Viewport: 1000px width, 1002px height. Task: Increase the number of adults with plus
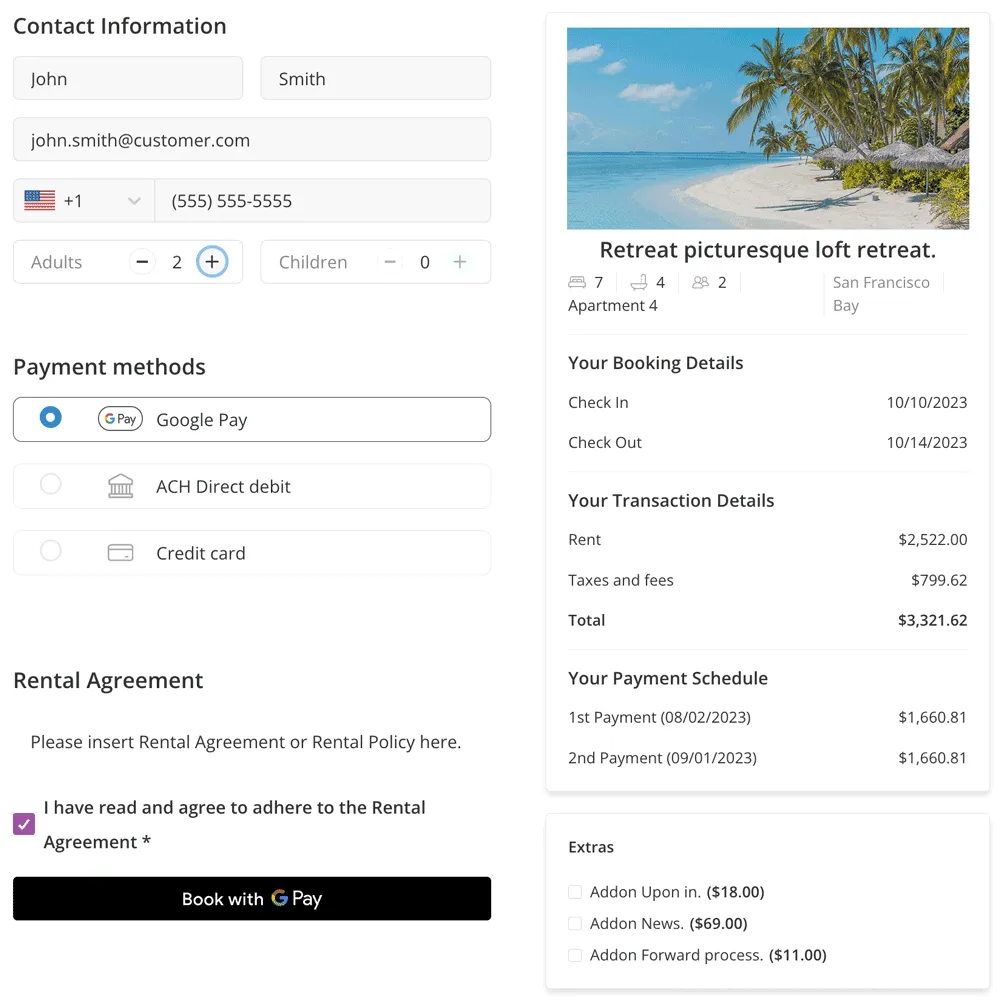tap(211, 262)
